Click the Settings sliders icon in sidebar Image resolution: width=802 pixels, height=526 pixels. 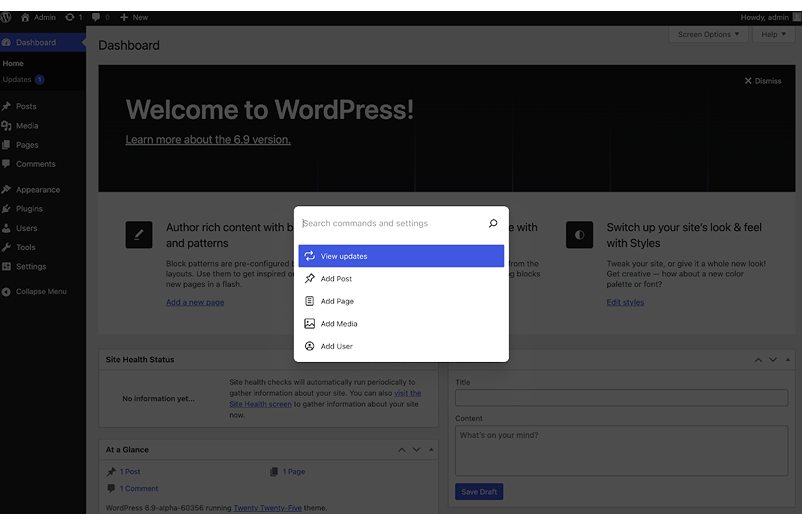[x=6, y=267]
